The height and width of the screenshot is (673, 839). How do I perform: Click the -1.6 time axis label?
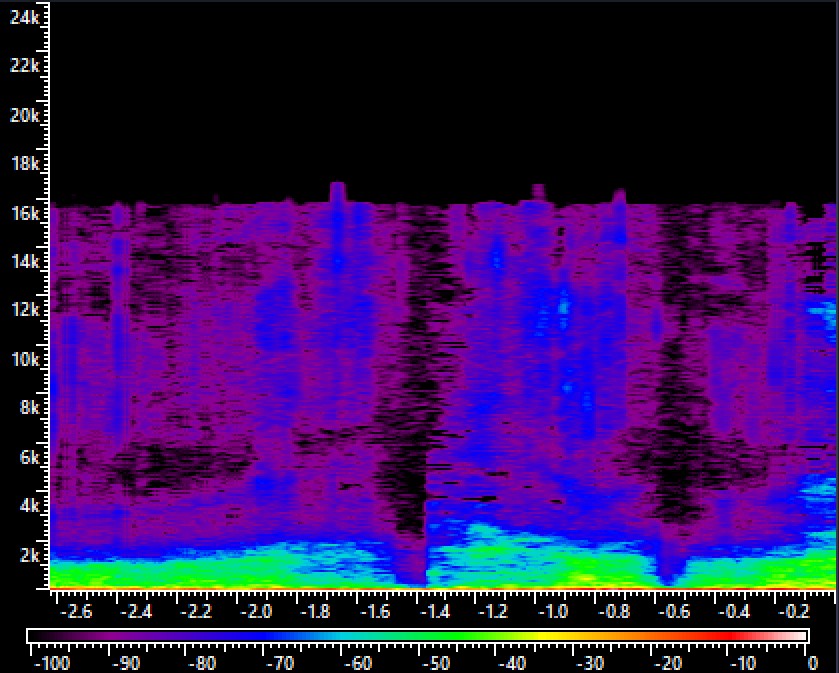pos(375,611)
